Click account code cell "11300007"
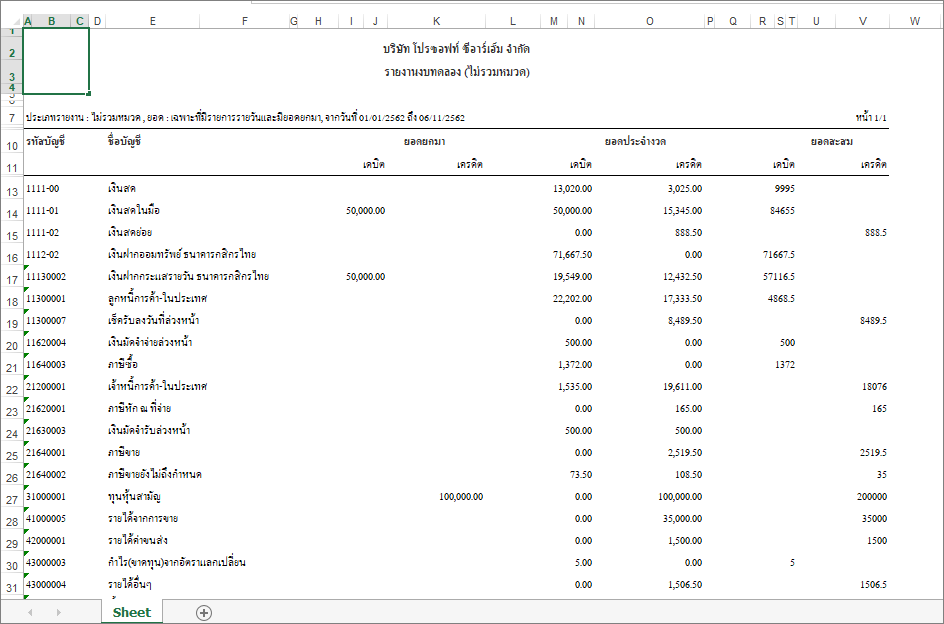Screen dimensions: 944x624 tap(46, 320)
